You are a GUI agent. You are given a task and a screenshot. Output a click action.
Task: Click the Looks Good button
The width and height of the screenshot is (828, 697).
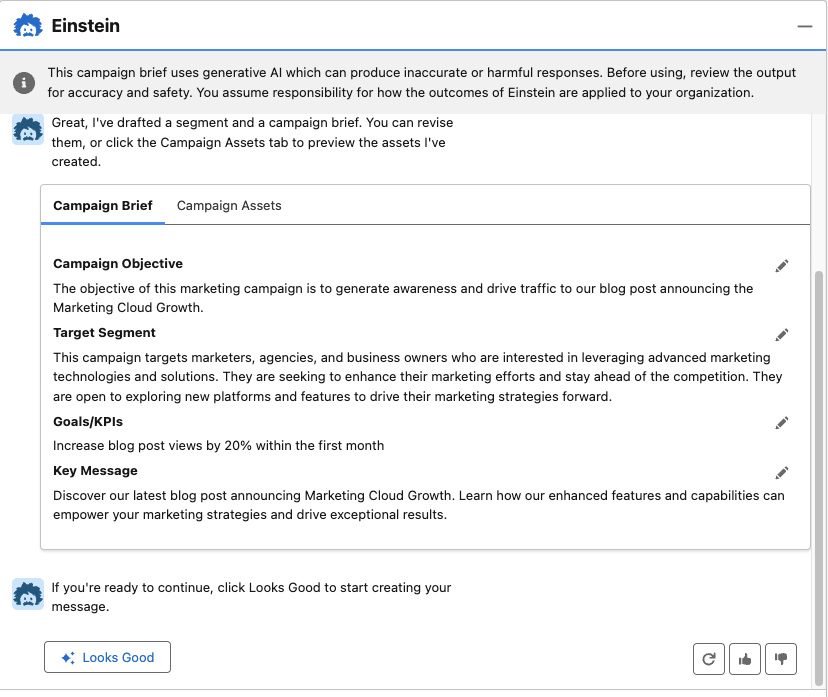(x=107, y=657)
